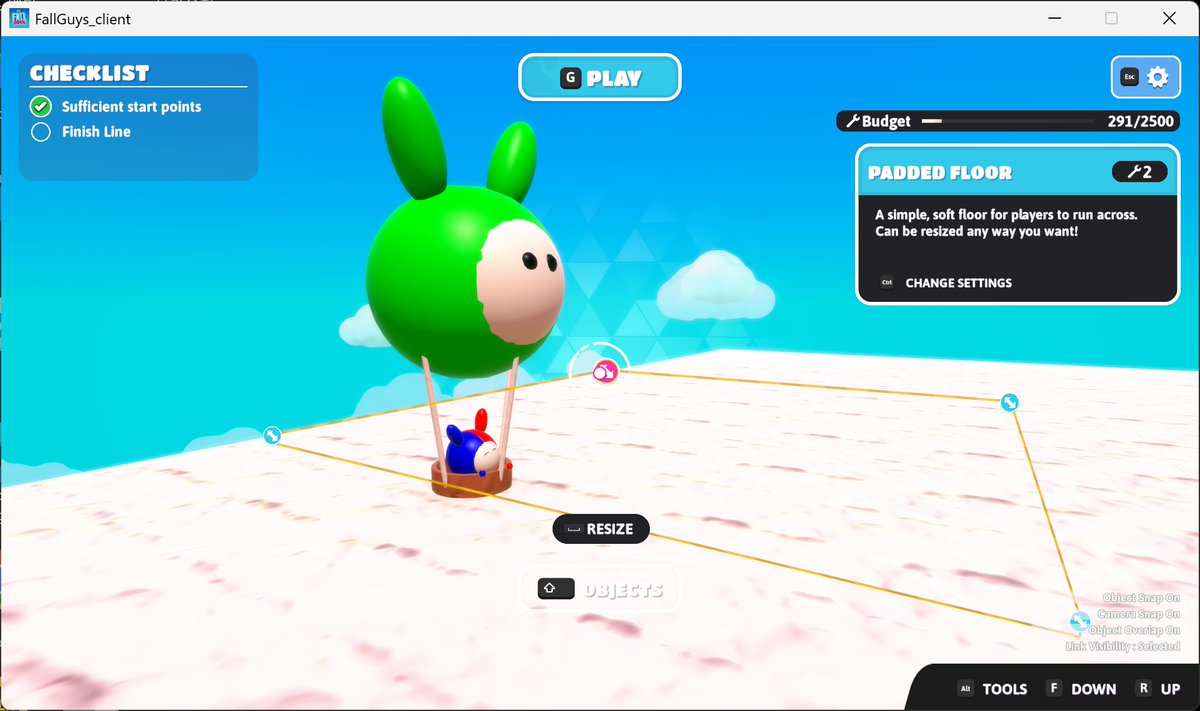Click the Object Snap On status text

1141,598
